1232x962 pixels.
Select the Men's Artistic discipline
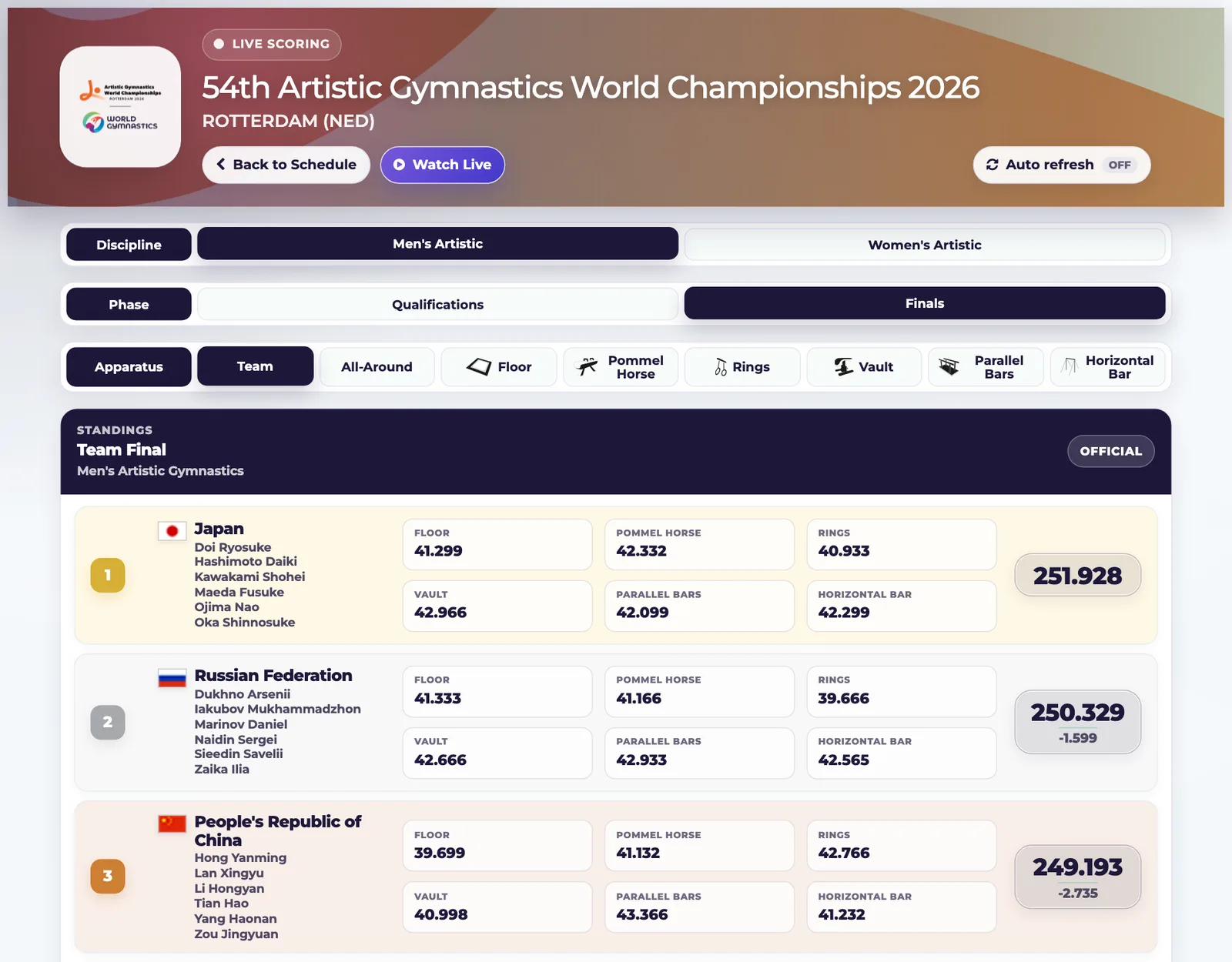coord(437,244)
